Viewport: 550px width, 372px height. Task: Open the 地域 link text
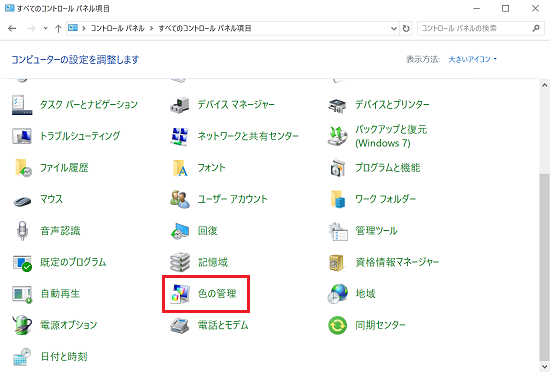pyautogui.click(x=365, y=294)
